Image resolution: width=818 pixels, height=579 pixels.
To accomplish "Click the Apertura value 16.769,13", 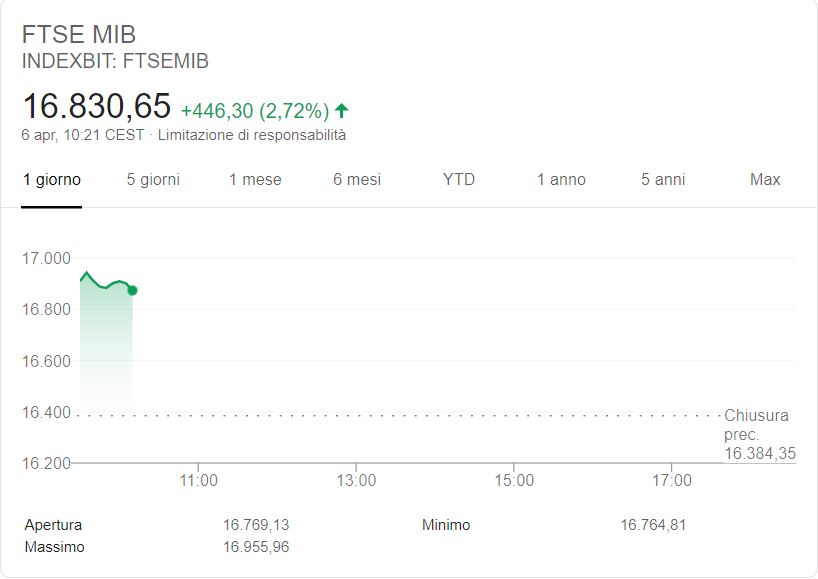I will (256, 525).
